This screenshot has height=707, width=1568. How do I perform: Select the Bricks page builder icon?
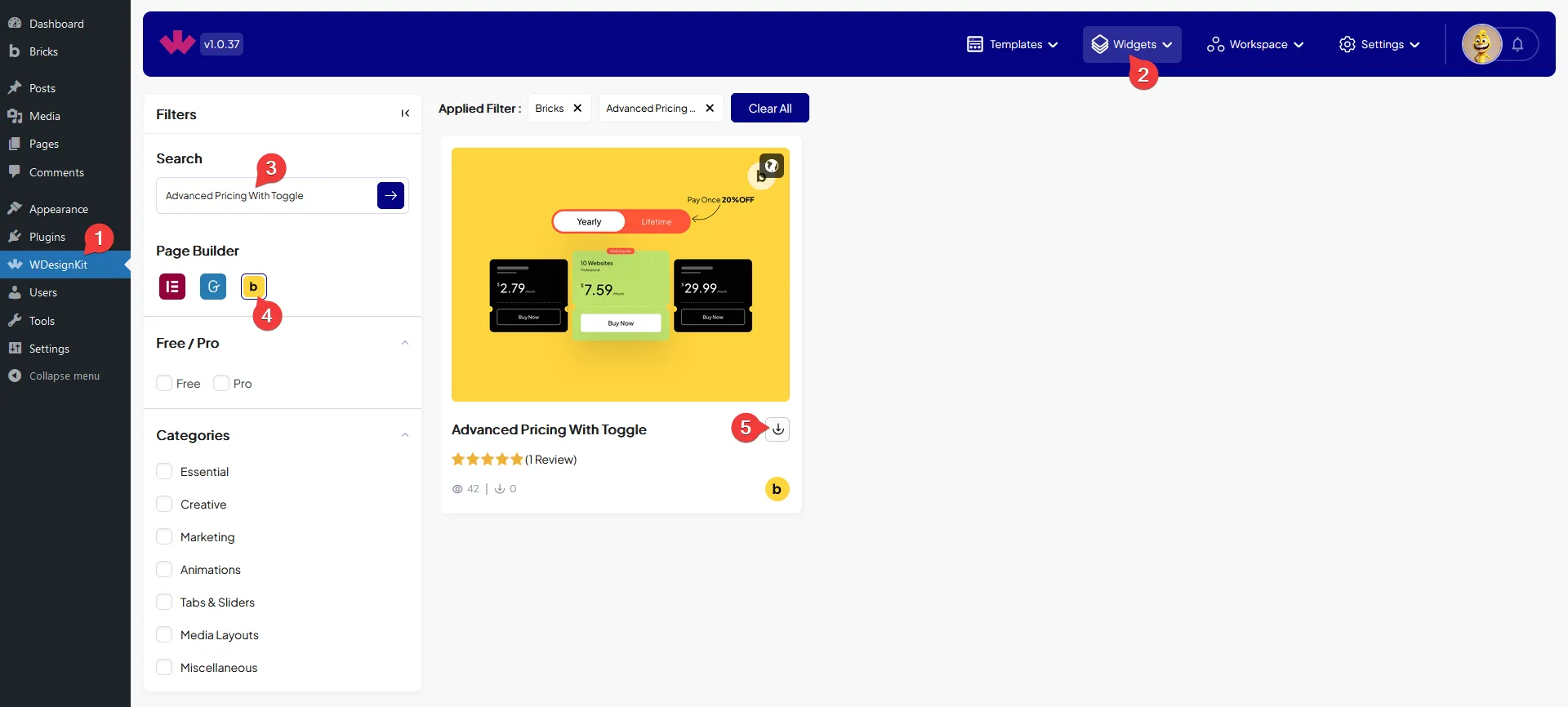click(253, 287)
